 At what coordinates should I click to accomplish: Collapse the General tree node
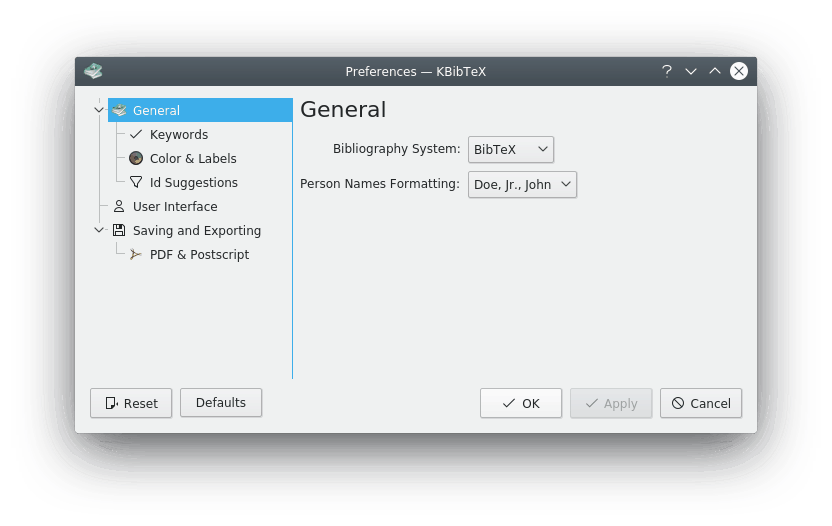(x=99, y=110)
